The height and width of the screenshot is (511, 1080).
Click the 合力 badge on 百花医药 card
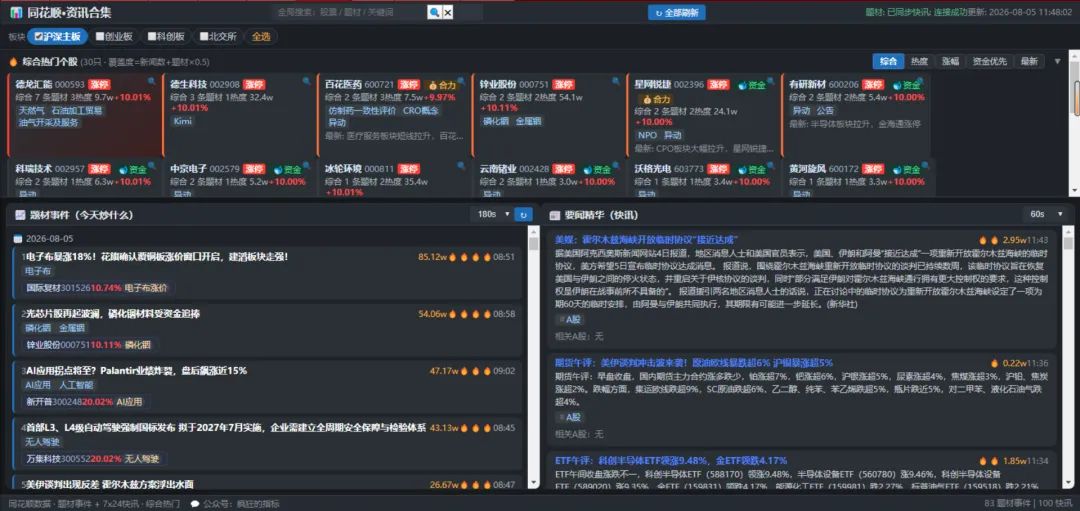[442, 85]
